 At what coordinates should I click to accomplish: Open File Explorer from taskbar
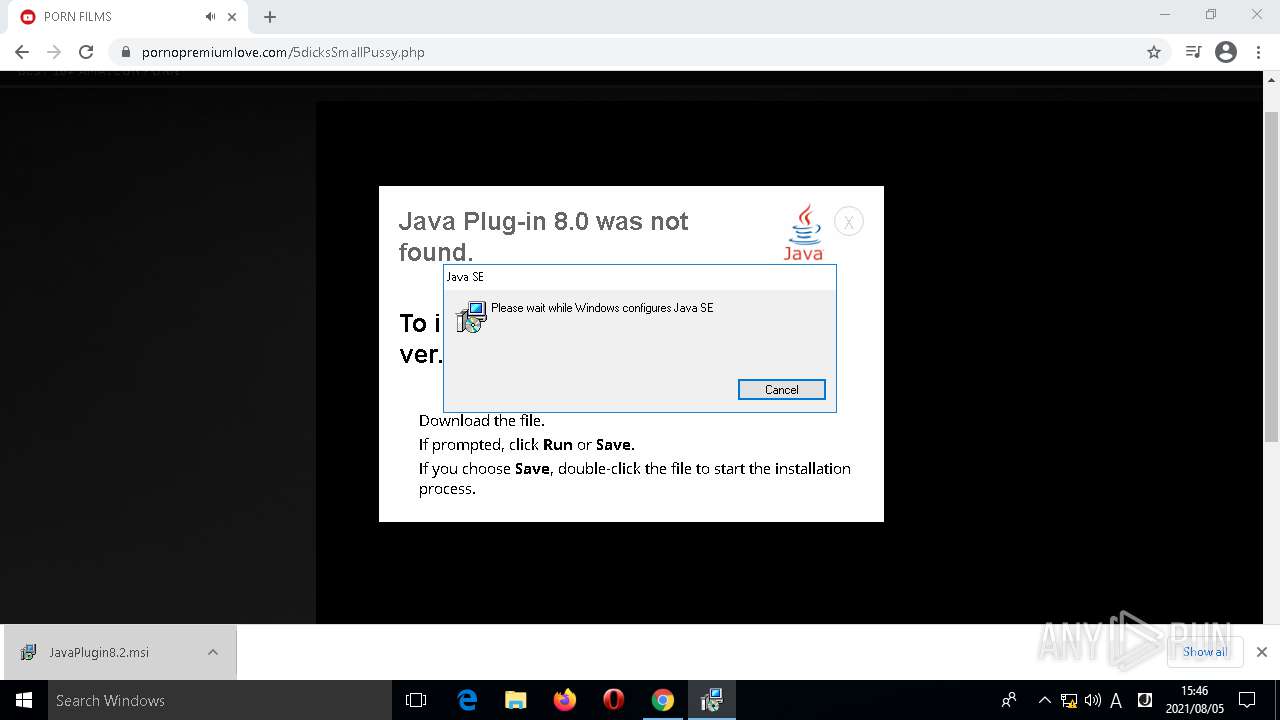[515, 700]
